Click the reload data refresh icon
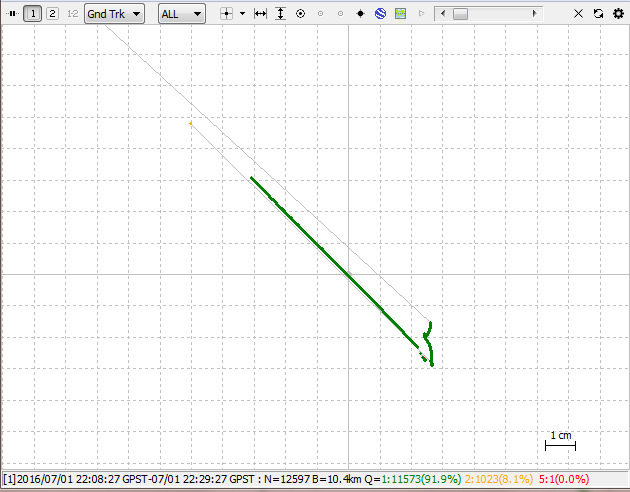Image resolution: width=630 pixels, height=492 pixels. tap(598, 14)
